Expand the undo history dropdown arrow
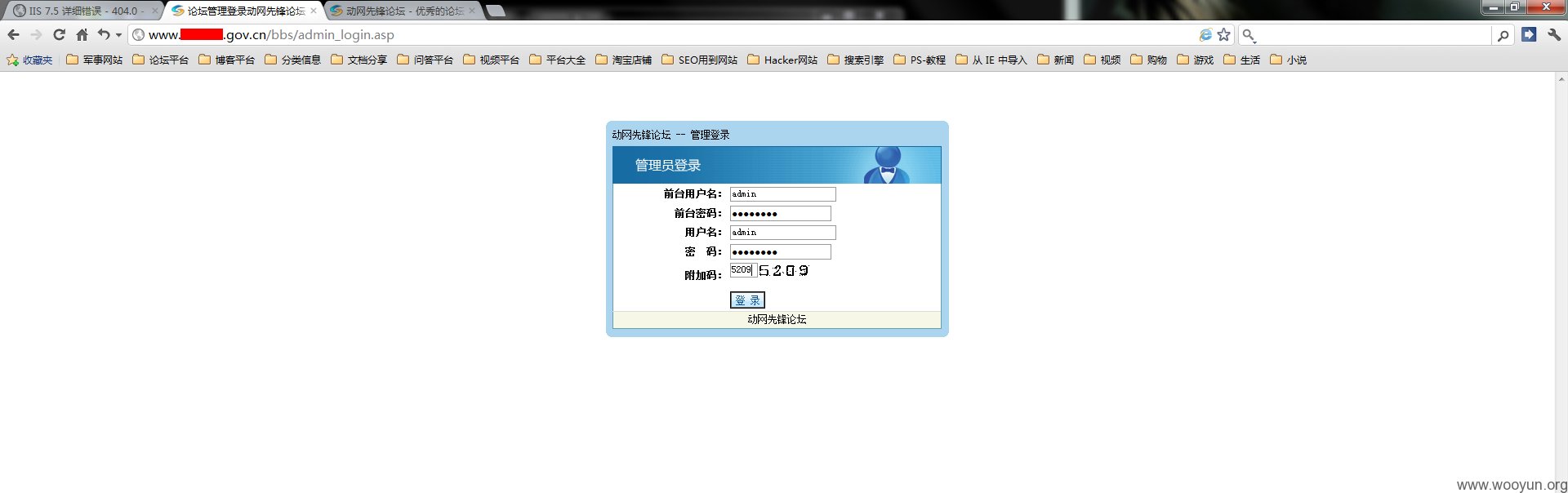1568x493 pixels. click(118, 35)
